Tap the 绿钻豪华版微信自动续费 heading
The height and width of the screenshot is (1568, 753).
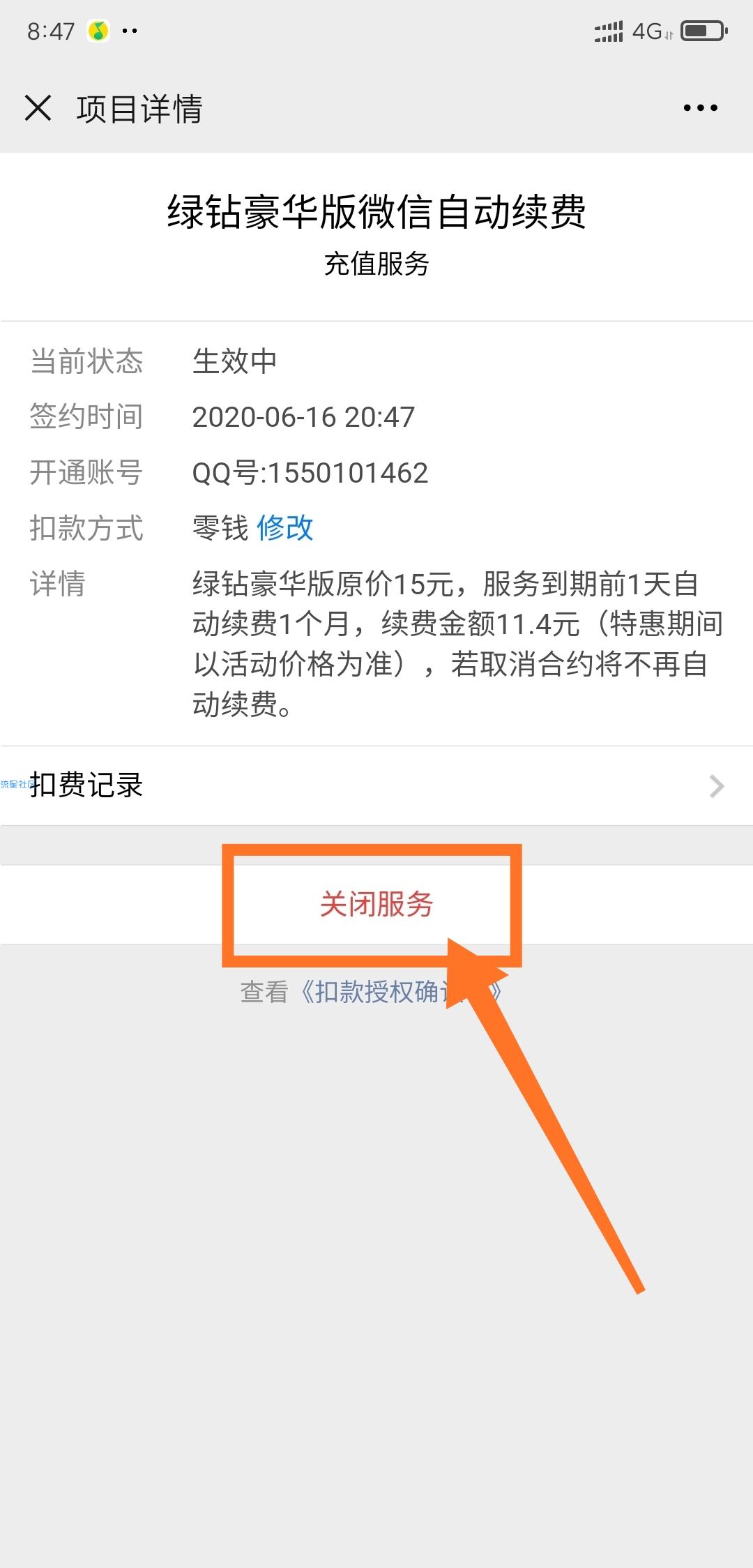376,212
